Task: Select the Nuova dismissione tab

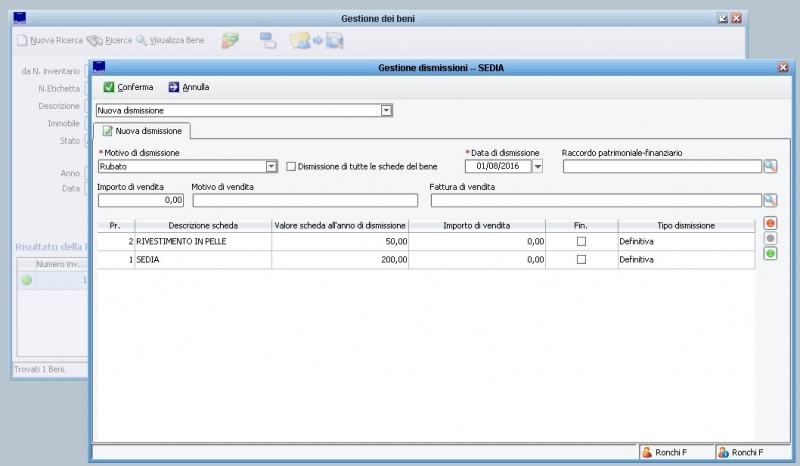Action: click(x=141, y=131)
